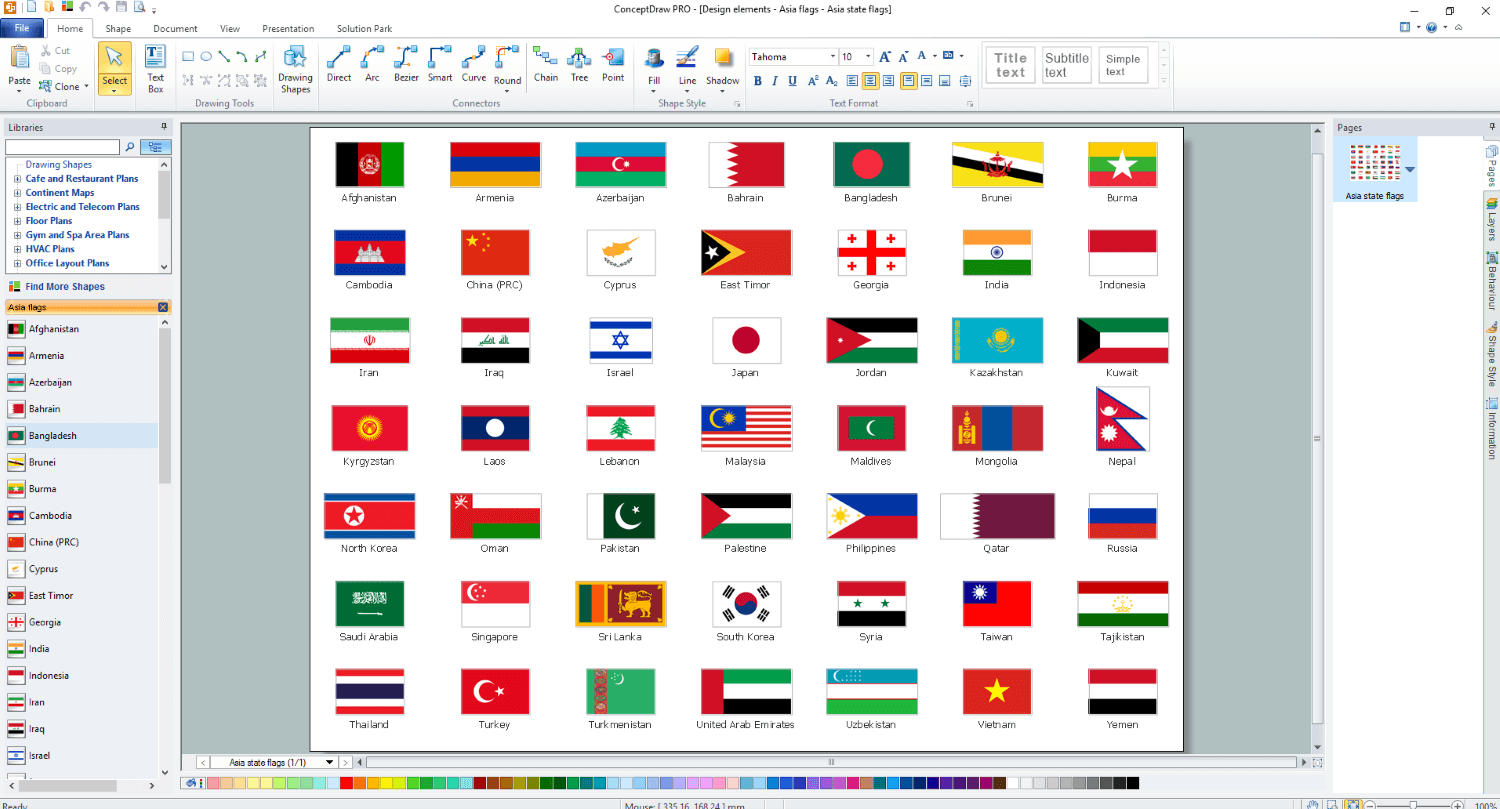Image resolution: width=1500 pixels, height=809 pixels.
Task: Click the Clone tool icon
Action: tap(46, 86)
